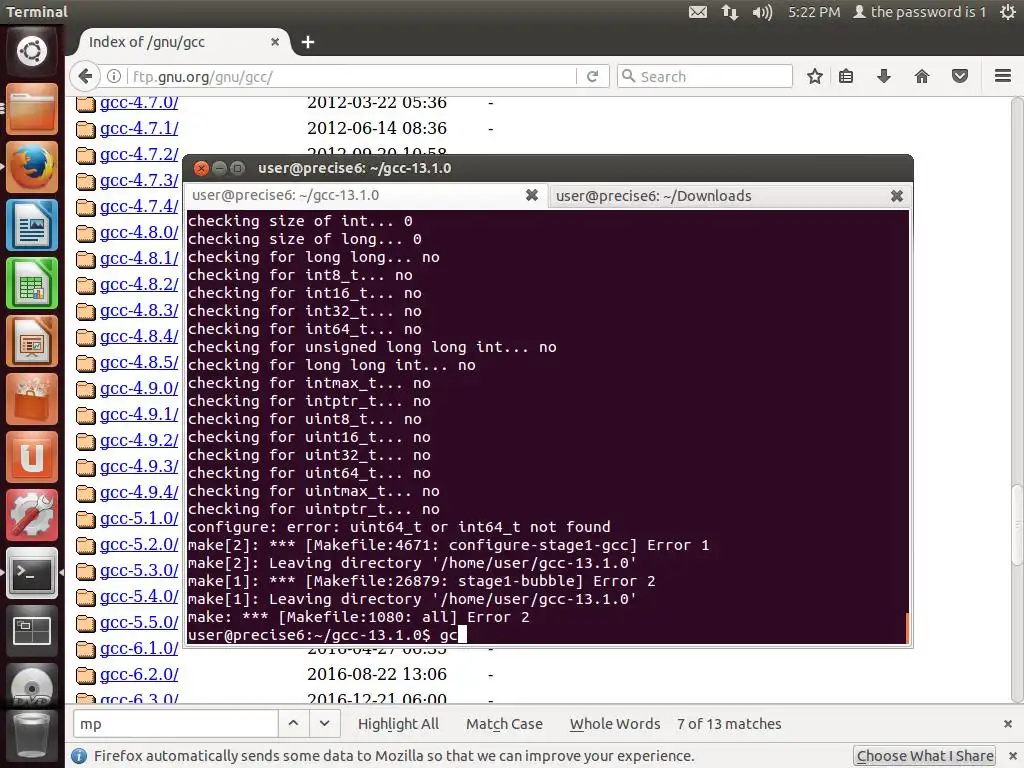1024x768 pixels.
Task: Open DVD disc icon in launcher
Action: 31,686
